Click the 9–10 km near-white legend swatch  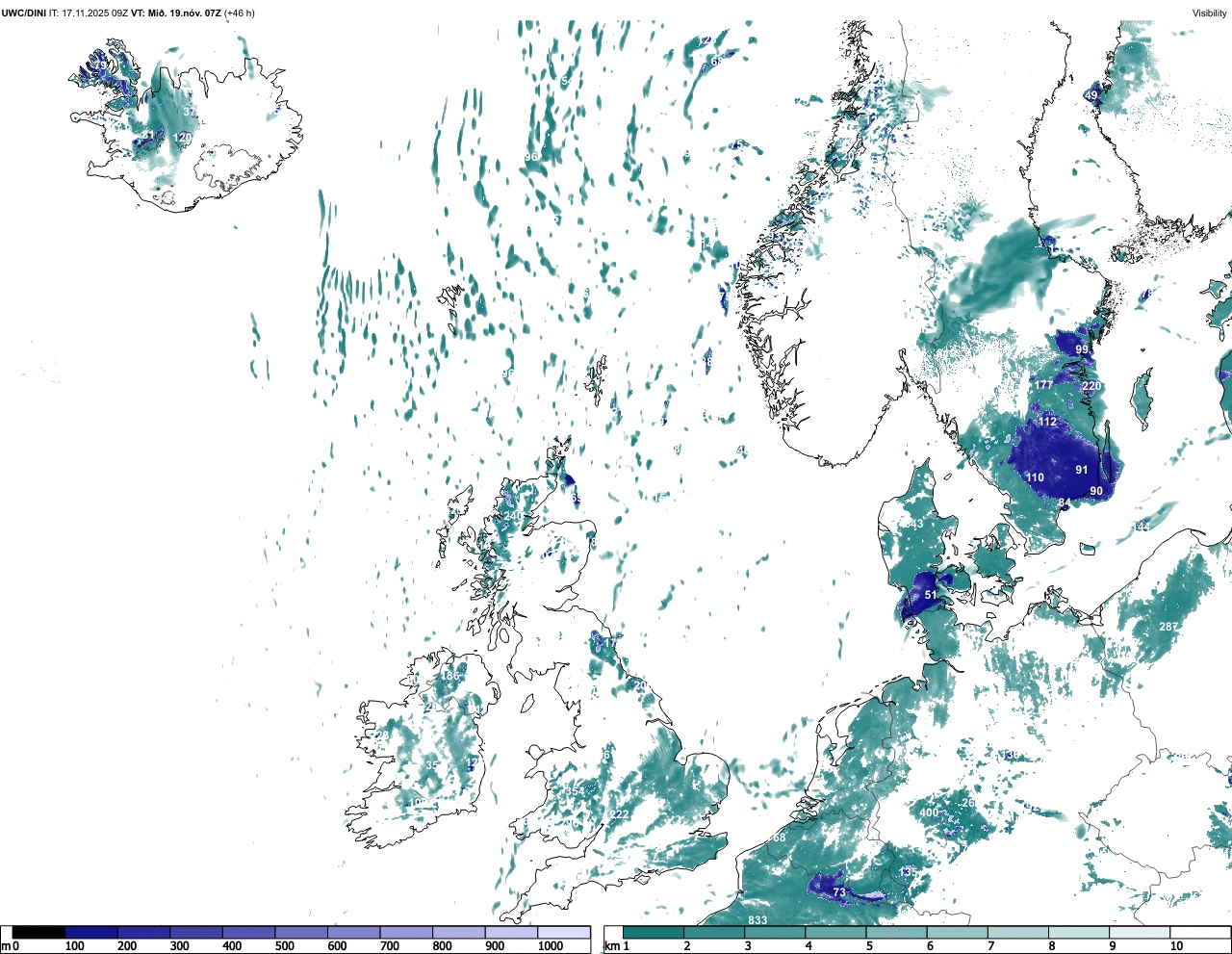coord(1139,933)
